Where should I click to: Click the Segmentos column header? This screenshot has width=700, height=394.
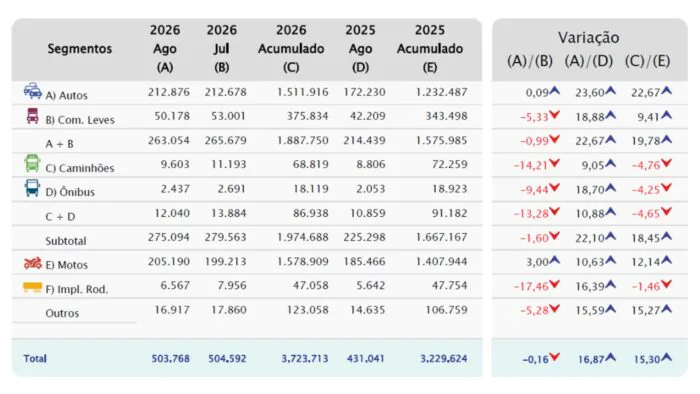point(80,49)
